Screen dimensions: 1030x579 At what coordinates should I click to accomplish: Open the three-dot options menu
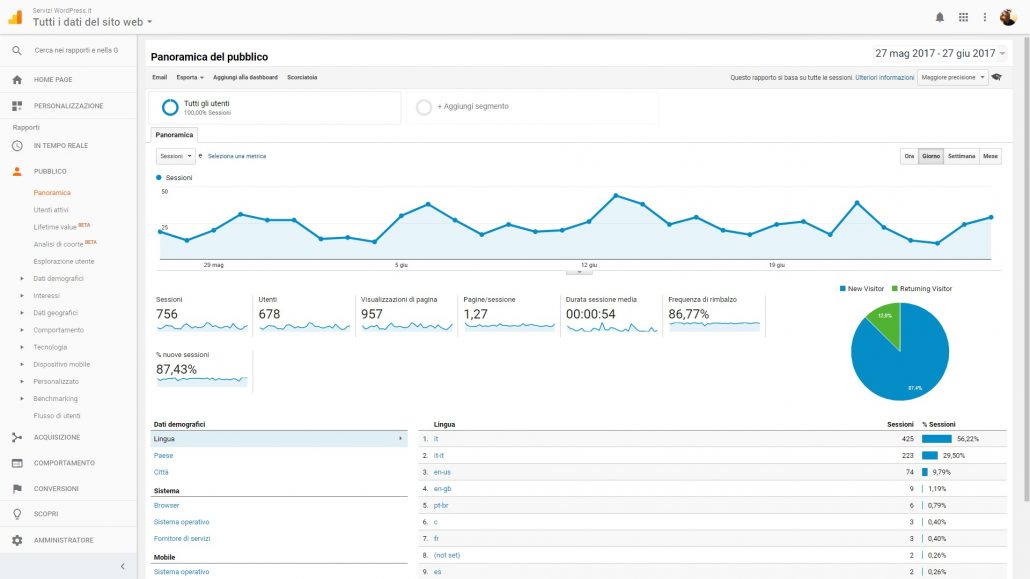[x=985, y=18]
